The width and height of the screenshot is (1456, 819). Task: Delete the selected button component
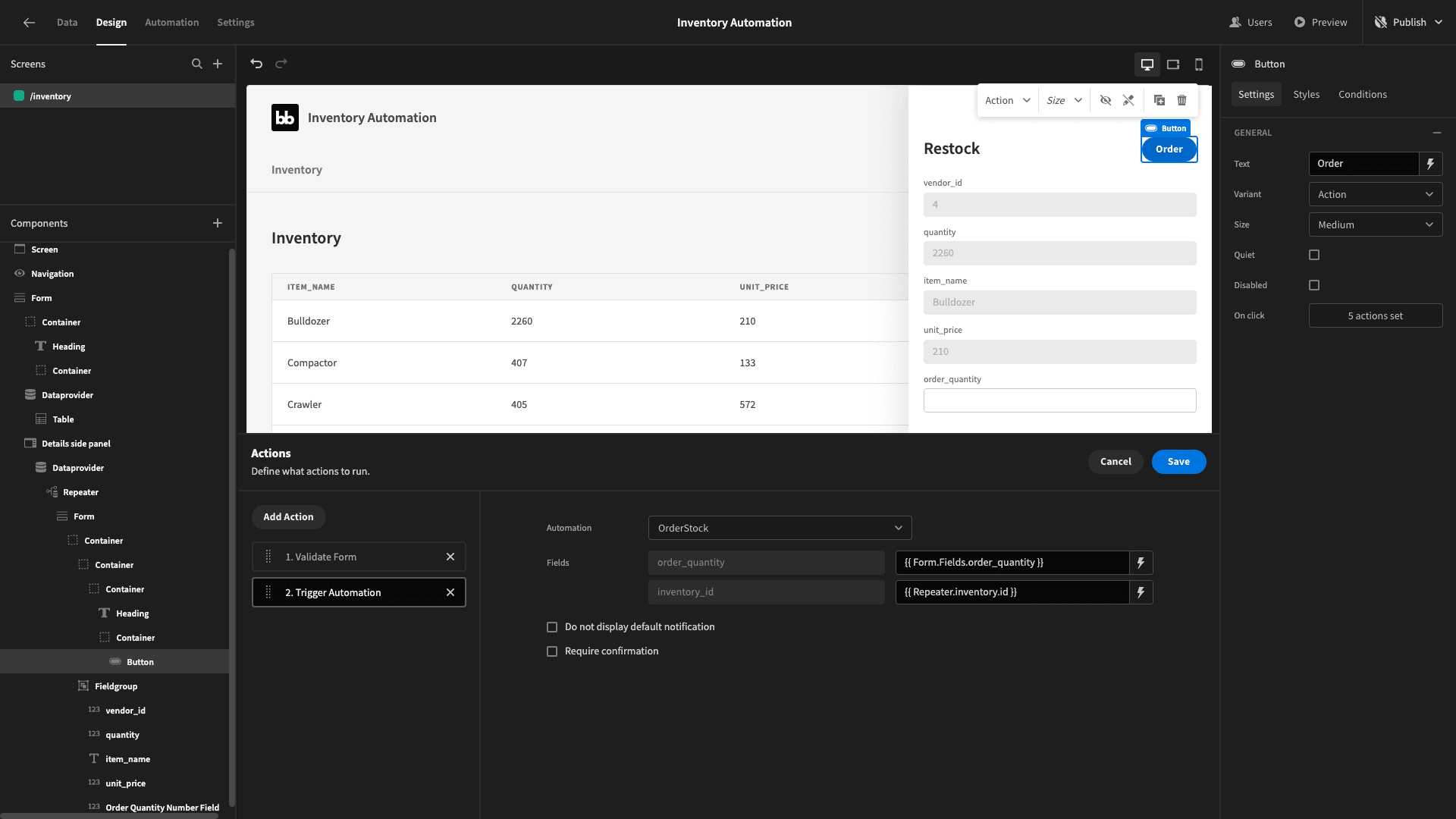point(1181,100)
